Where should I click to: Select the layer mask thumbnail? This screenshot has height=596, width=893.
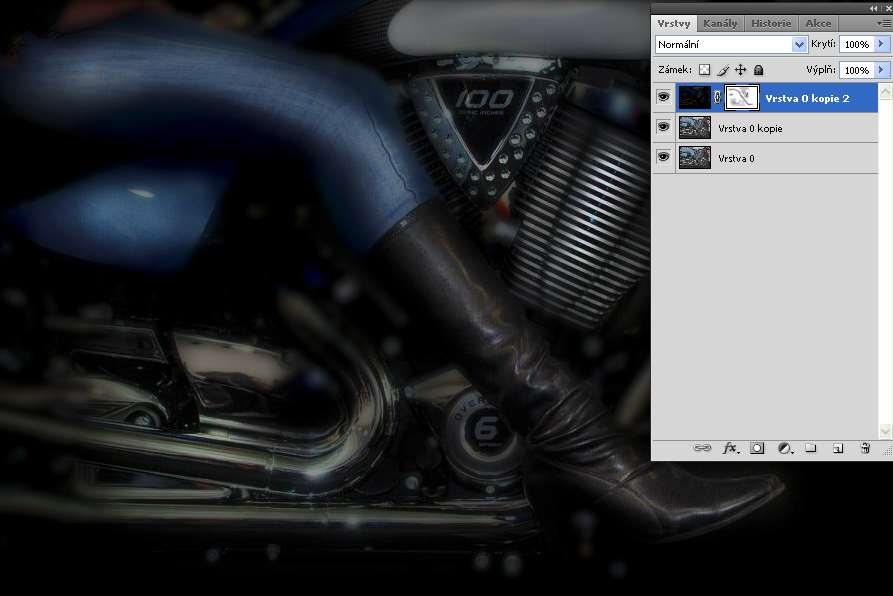pyautogui.click(x=740, y=98)
